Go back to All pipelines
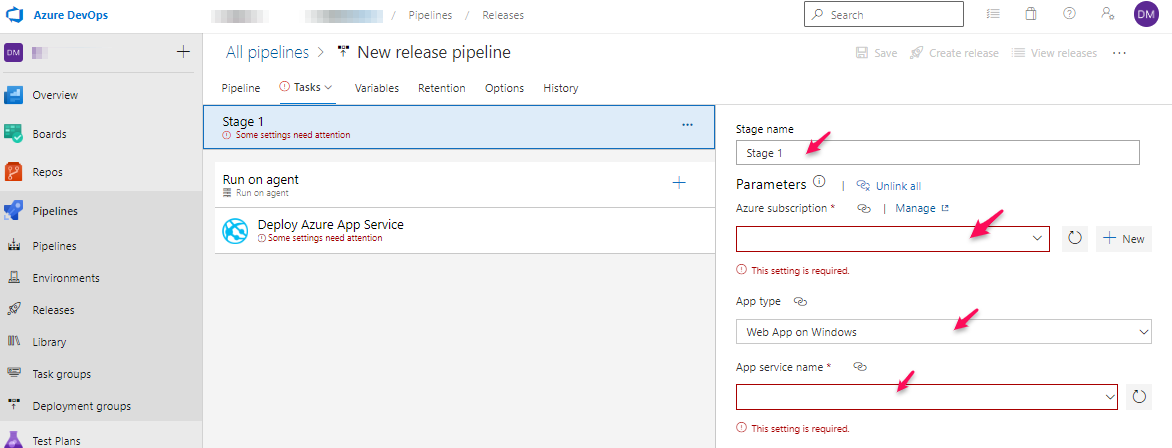The height and width of the screenshot is (448, 1172). tap(268, 52)
